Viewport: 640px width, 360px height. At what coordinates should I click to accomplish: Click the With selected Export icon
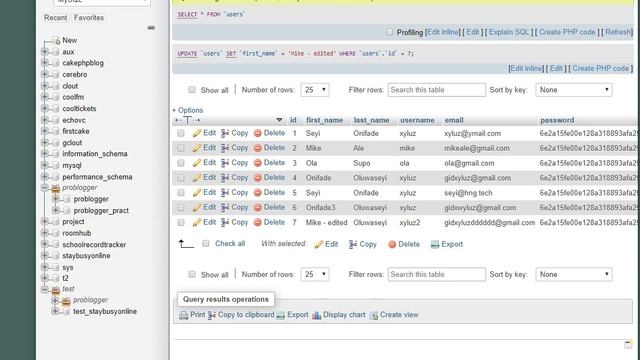coord(435,244)
